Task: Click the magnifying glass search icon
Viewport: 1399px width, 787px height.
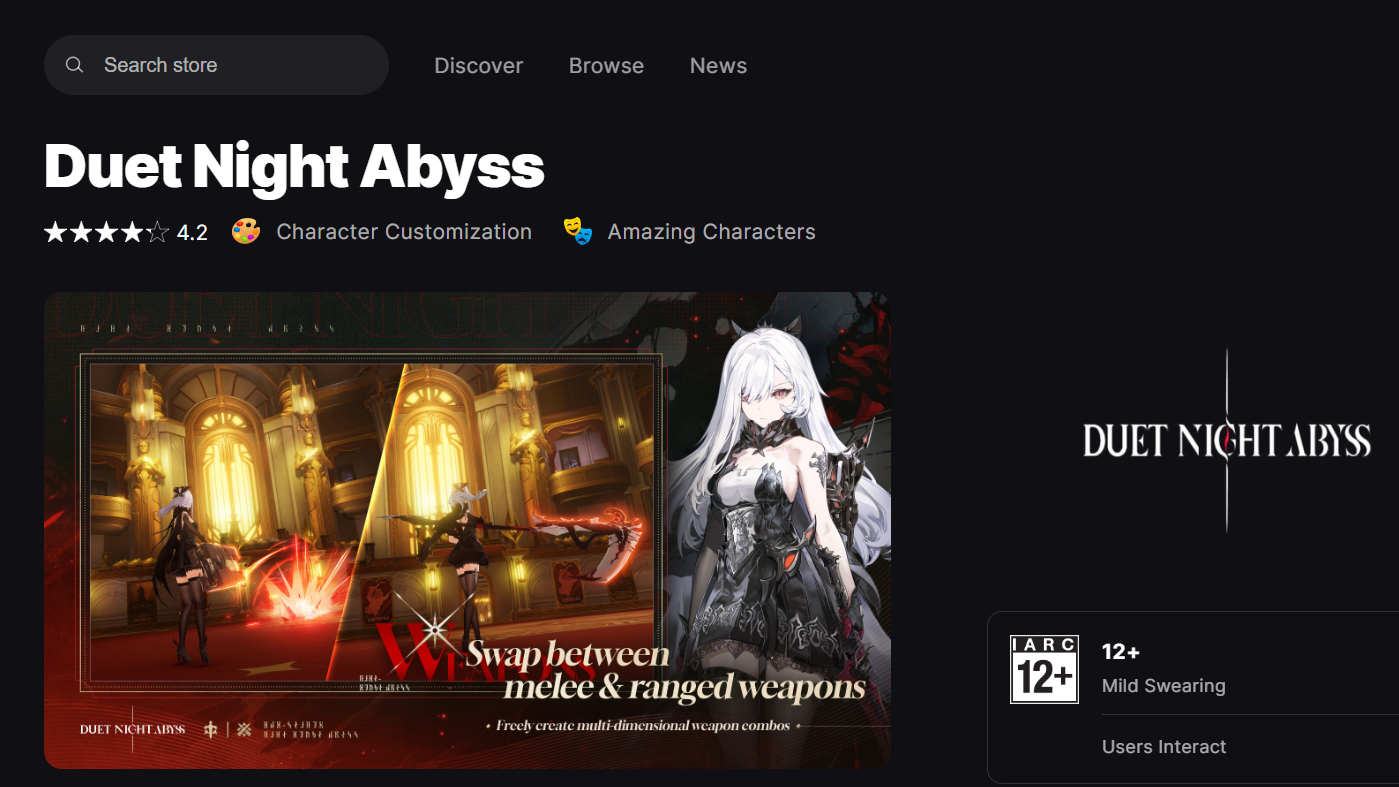Action: pos(74,65)
